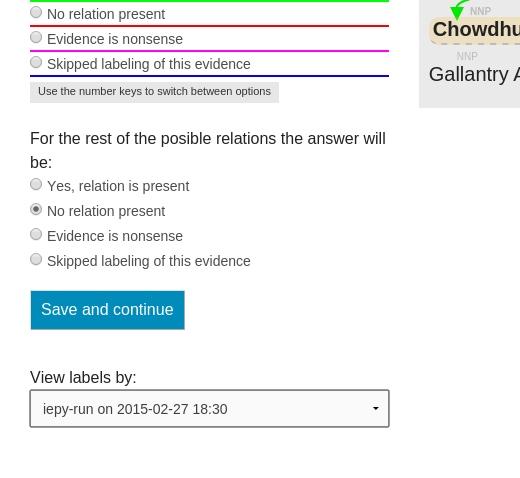The width and height of the screenshot is (520, 478).
Task: Click the blue colored separator line
Action: click(209, 76)
